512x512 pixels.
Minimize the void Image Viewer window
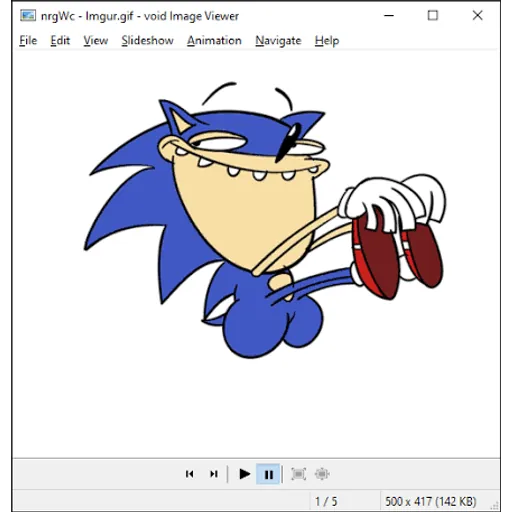[389, 15]
